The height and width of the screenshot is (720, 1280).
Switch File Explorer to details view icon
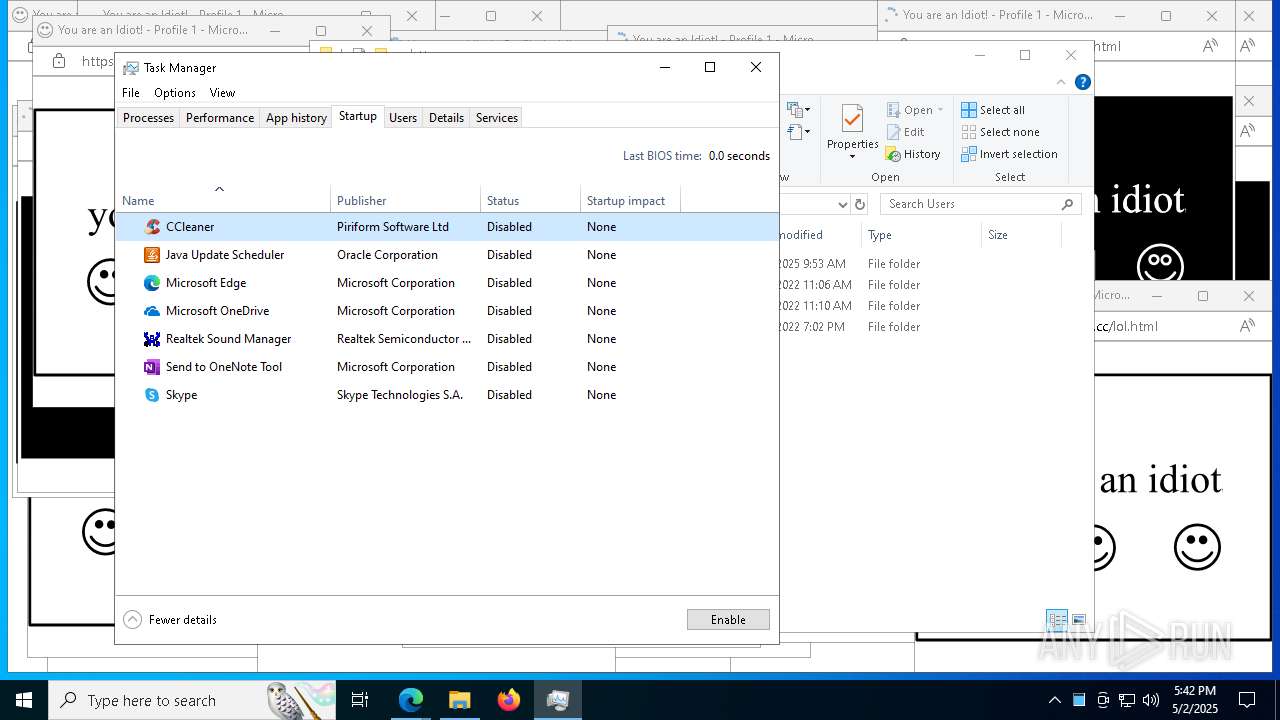tap(1057, 620)
